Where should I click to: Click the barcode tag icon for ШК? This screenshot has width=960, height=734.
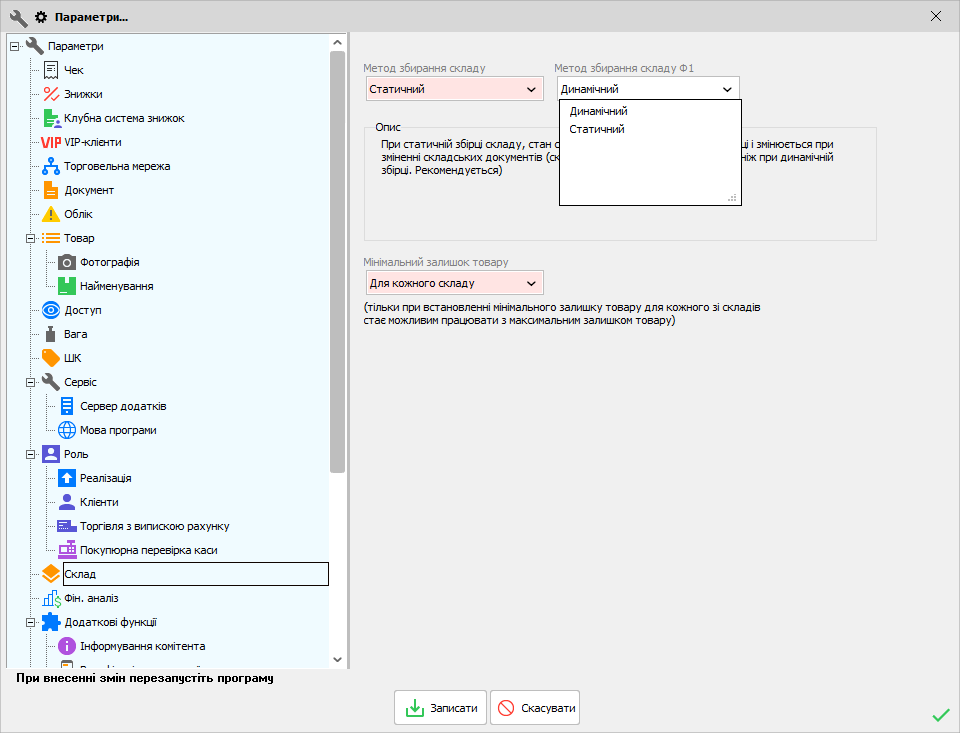coord(51,358)
